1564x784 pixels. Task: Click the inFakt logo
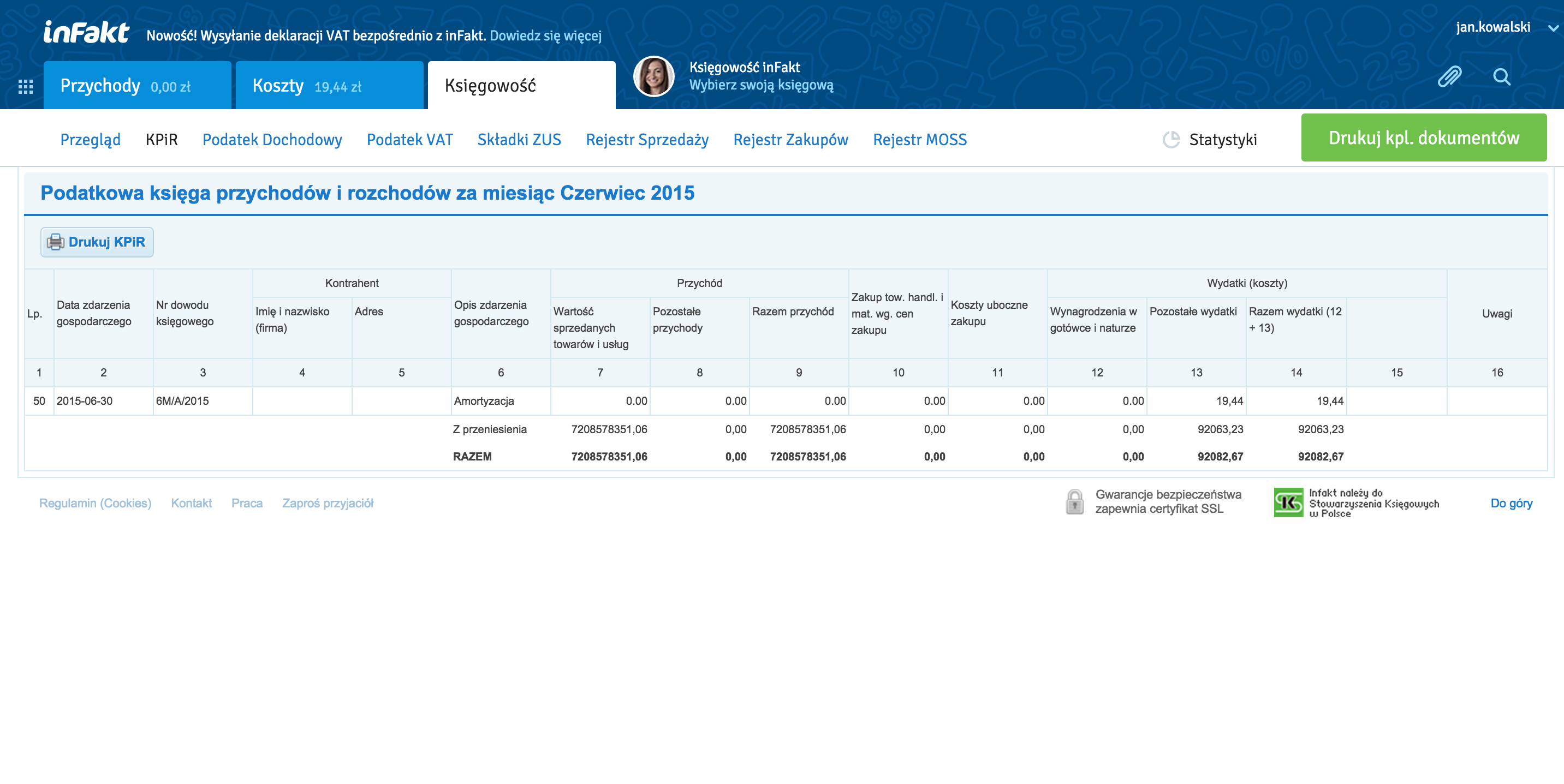[86, 32]
